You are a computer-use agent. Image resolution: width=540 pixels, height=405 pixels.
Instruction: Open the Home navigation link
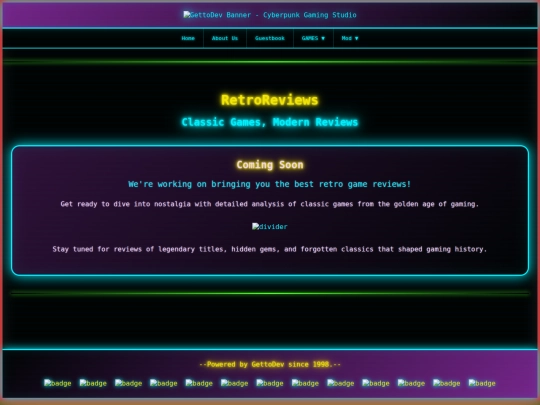point(188,38)
